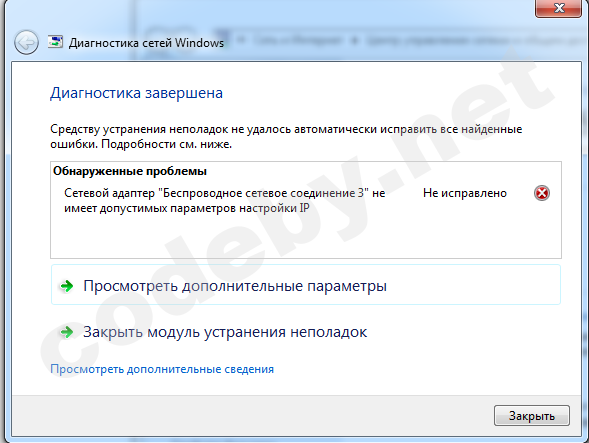
Task: Click the Диагностика завершена heading
Action: click(x=136, y=93)
